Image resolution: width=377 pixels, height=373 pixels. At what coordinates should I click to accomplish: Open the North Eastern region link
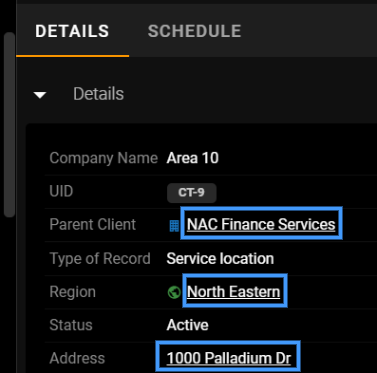point(234,291)
